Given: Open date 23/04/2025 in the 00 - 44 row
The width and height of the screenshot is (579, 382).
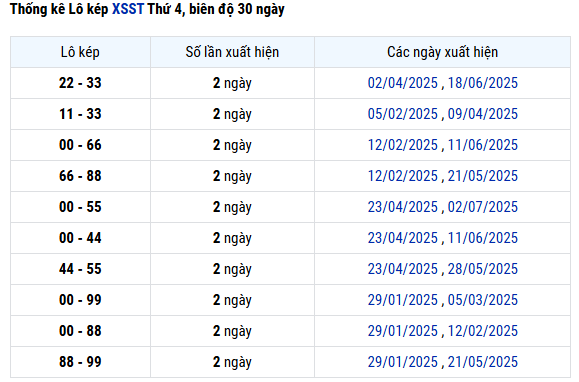Looking at the screenshot, I should click(402, 238).
